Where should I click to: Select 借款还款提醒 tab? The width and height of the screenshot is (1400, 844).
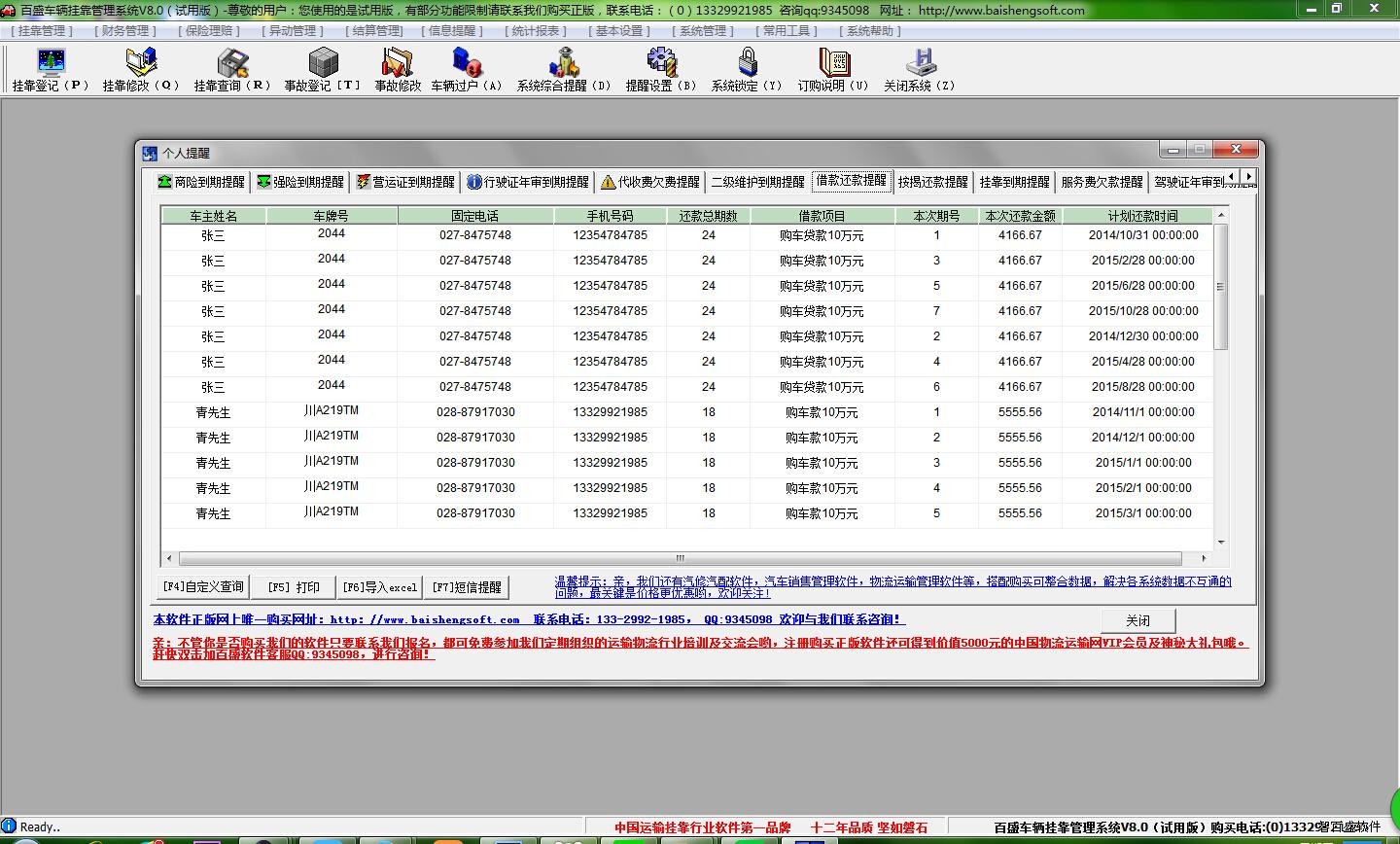(x=852, y=180)
